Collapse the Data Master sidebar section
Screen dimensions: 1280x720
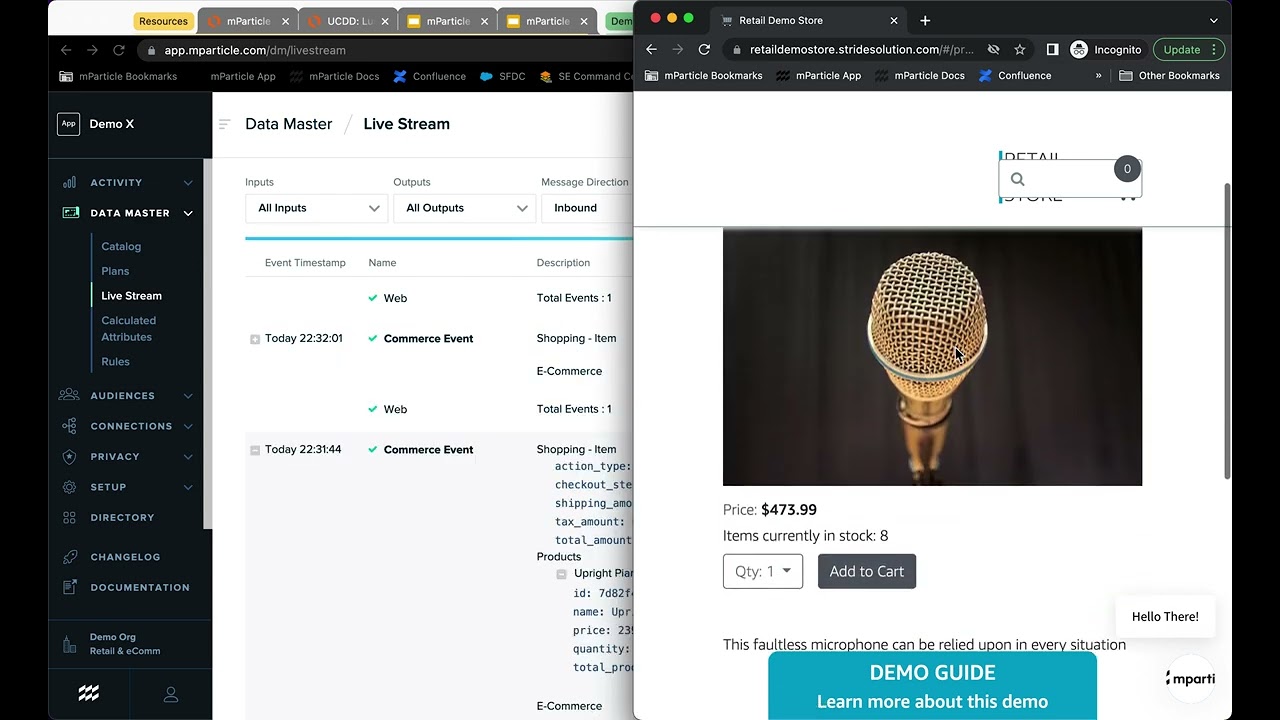point(188,213)
